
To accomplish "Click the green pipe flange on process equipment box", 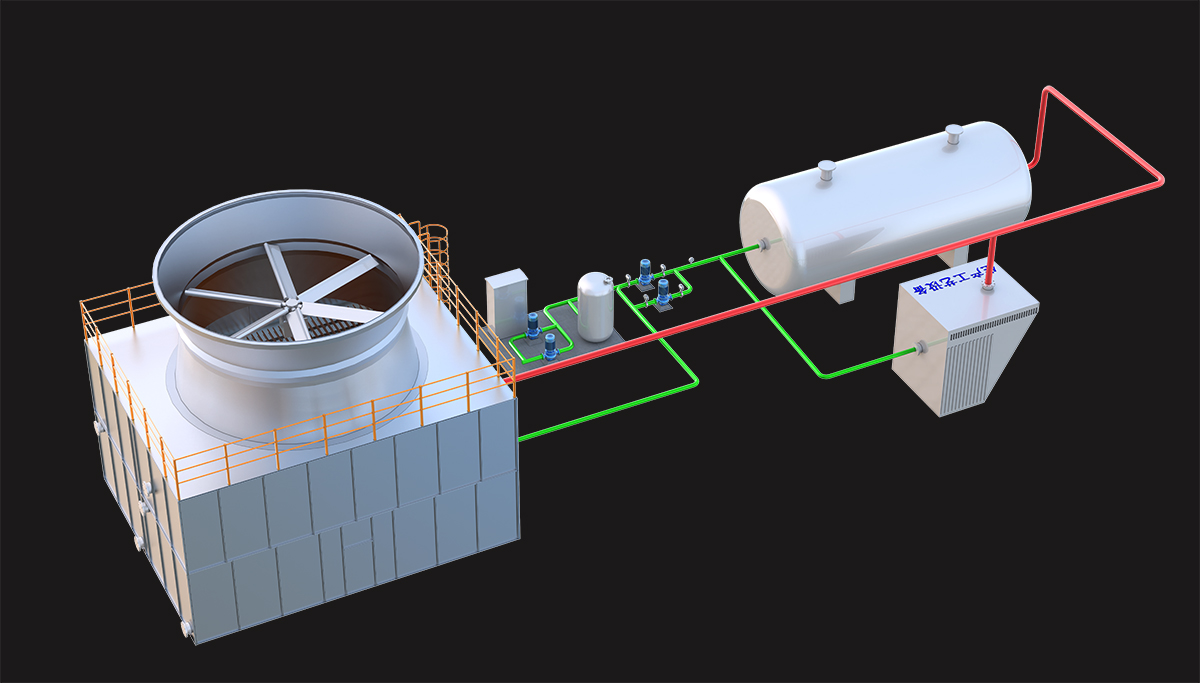I will [918, 350].
